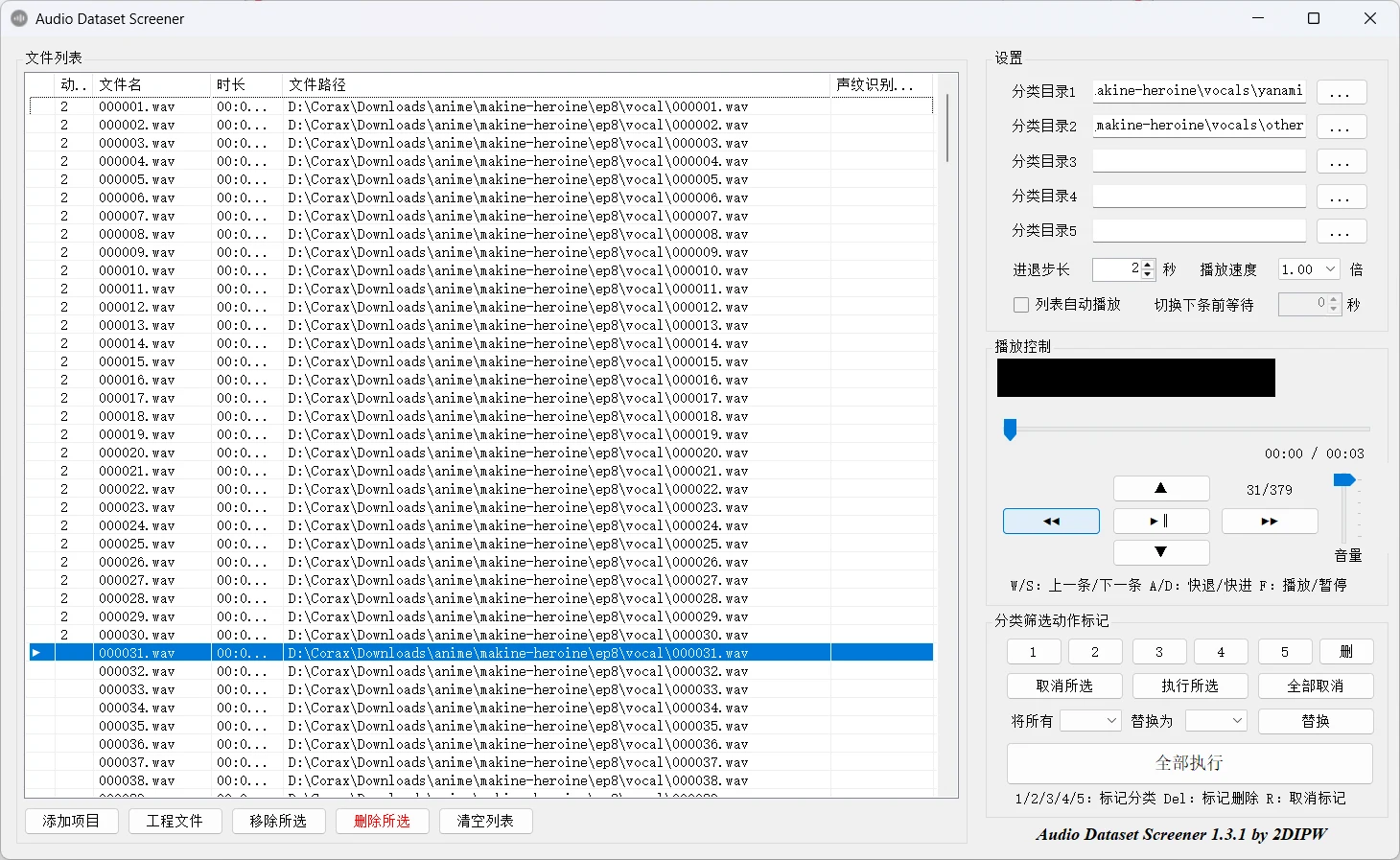
Task: Click 取消所选 button
Action: coord(1064,686)
